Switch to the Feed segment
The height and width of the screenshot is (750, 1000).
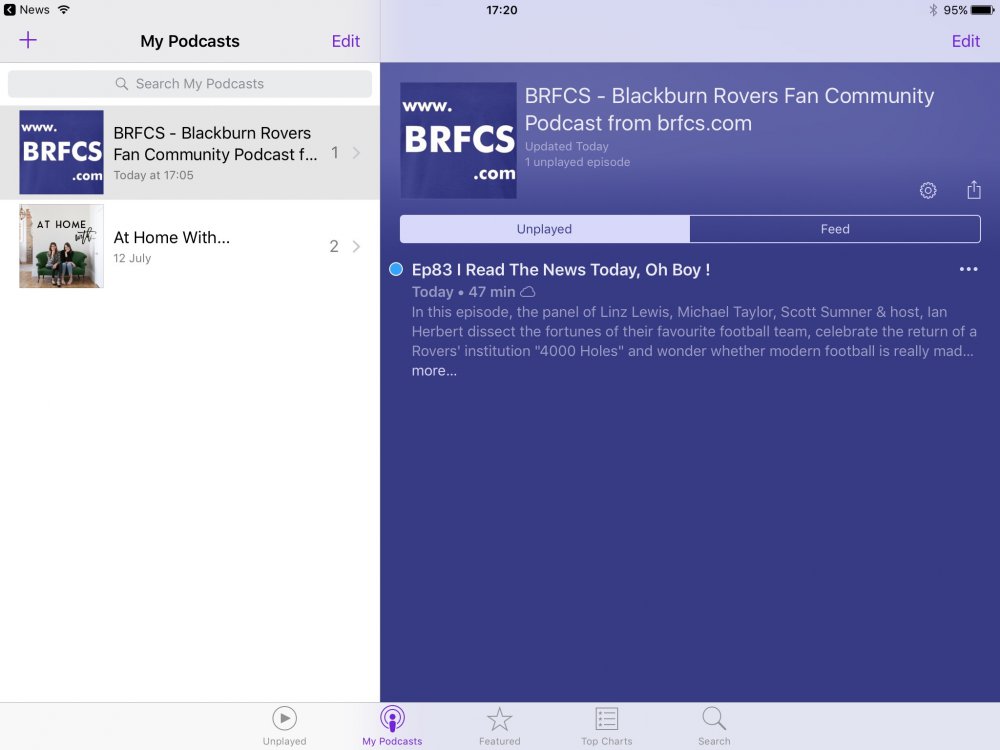pos(835,229)
